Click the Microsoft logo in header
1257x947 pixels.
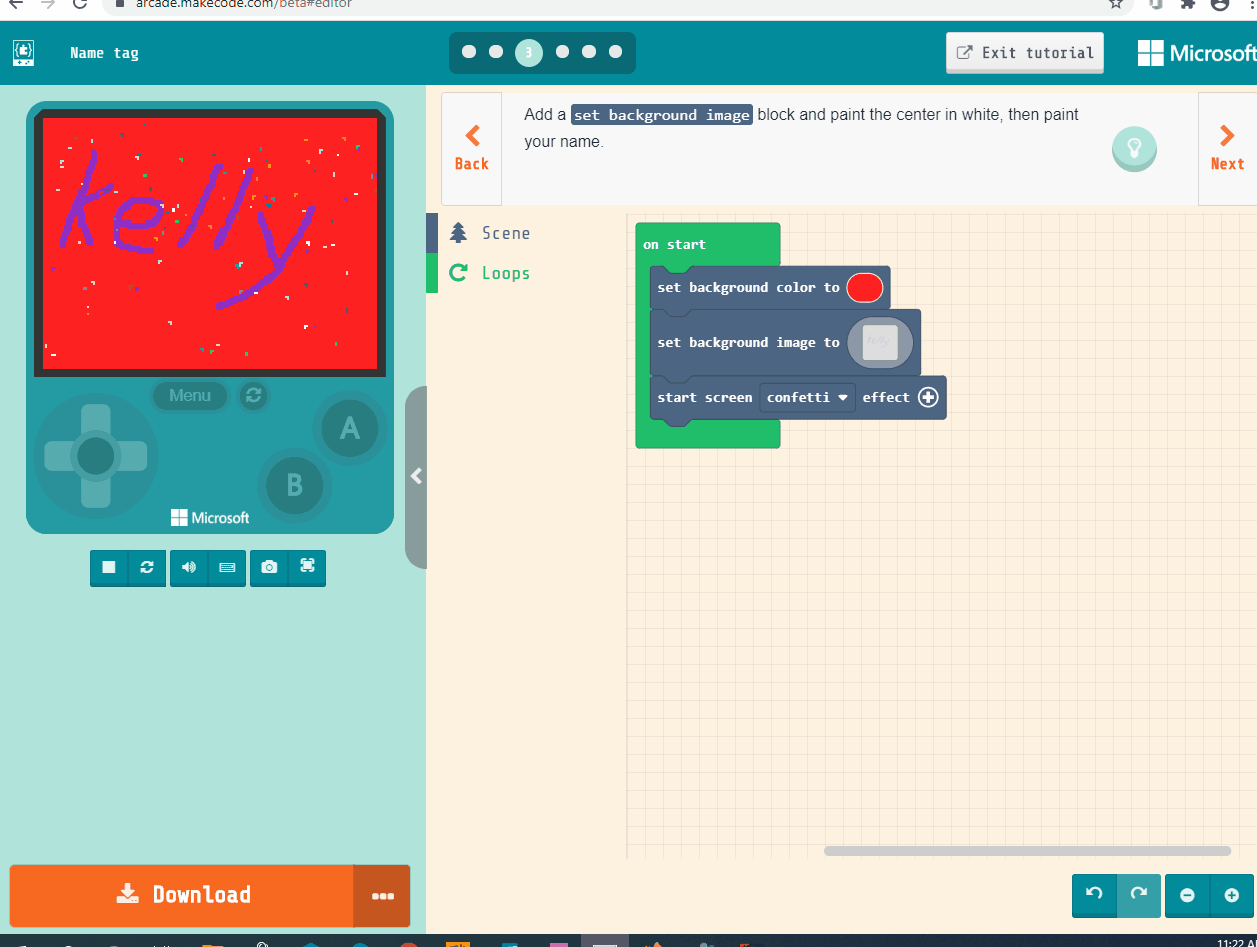coord(1197,53)
